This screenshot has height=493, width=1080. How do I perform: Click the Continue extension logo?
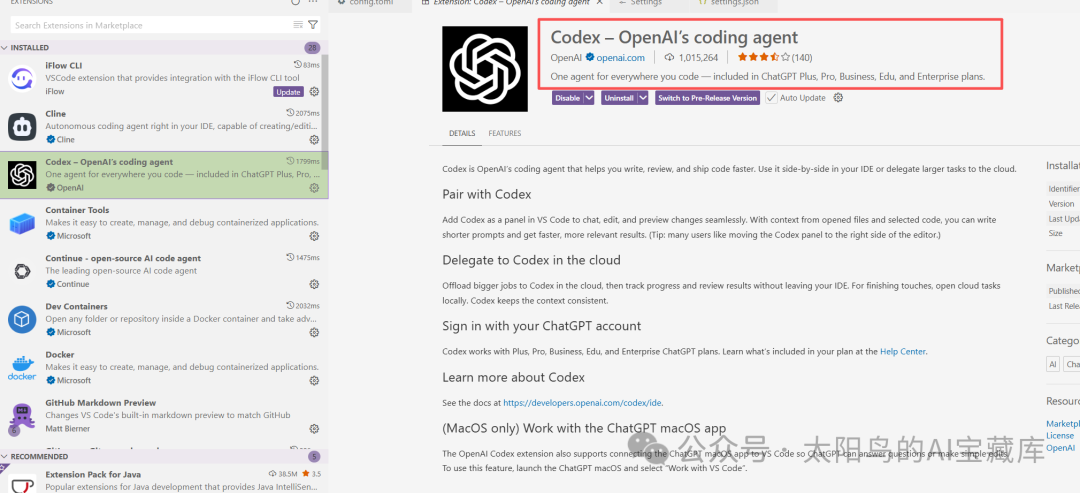22,271
